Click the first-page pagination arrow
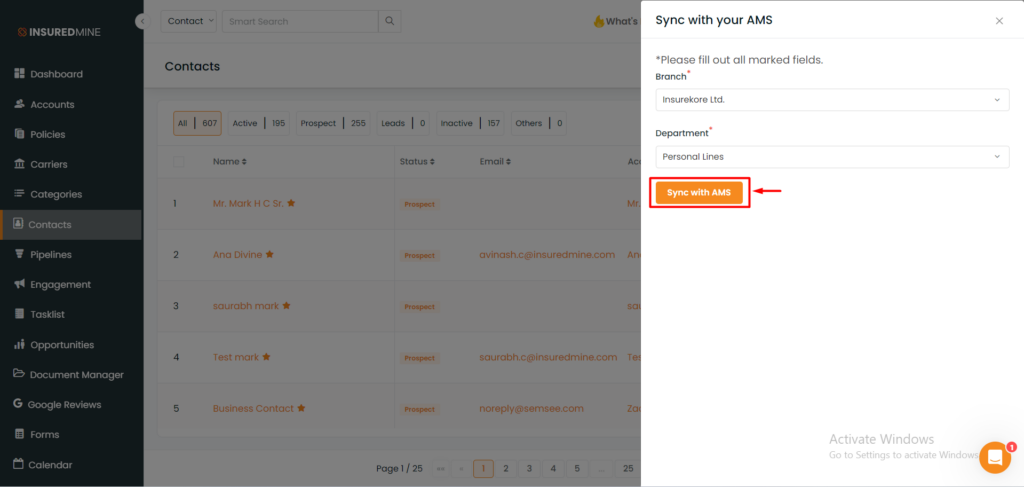 [x=440, y=468]
